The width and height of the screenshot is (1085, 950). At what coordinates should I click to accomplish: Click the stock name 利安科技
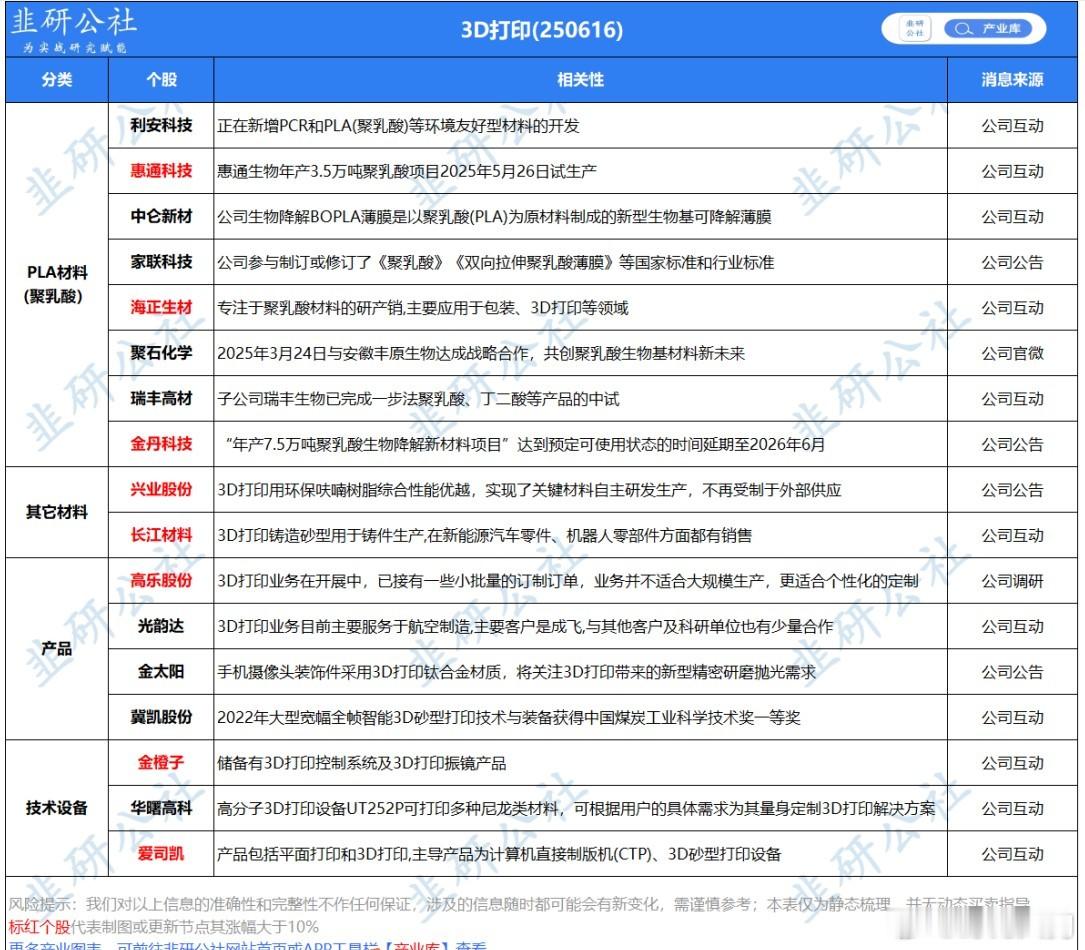[161, 125]
